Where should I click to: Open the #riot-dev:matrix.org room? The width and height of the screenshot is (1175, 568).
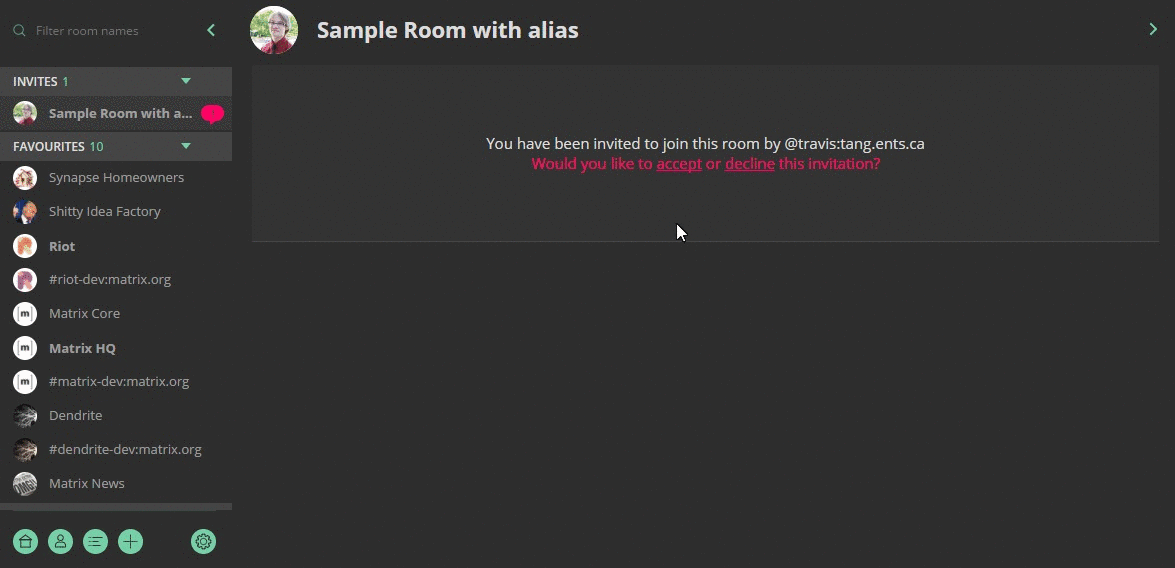pos(116,280)
